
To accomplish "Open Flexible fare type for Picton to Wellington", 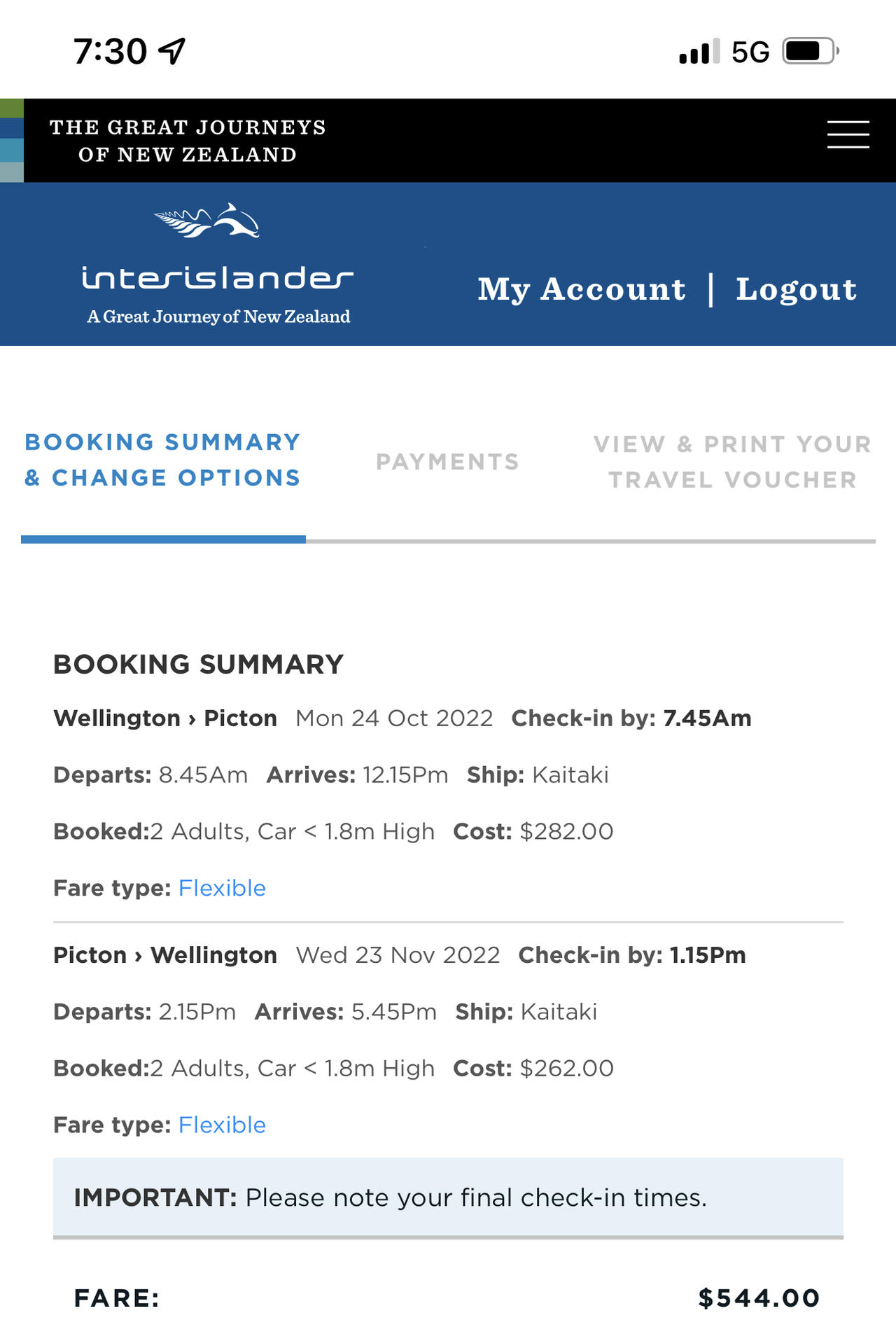I will [222, 1125].
